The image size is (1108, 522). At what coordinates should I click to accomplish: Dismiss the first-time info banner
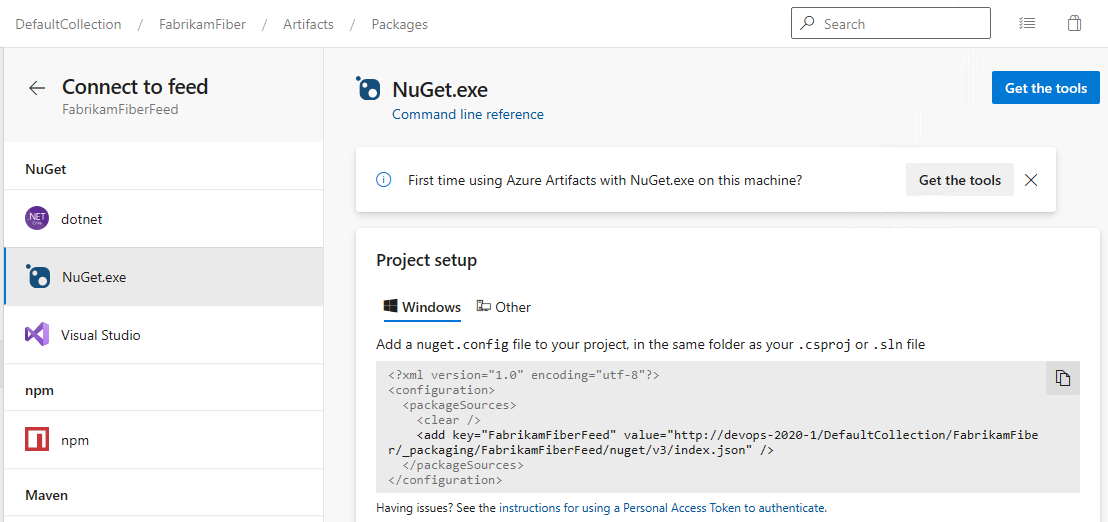tap(1031, 180)
